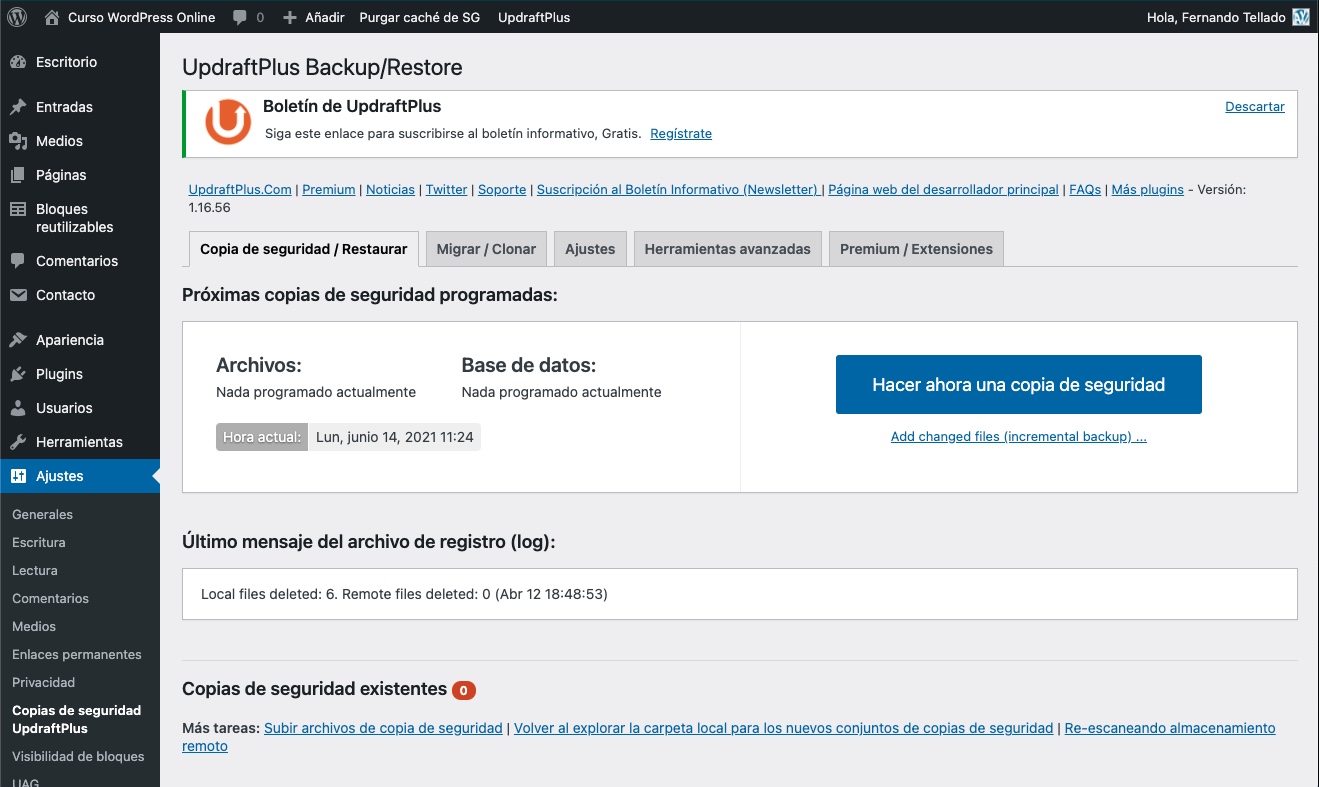Click the Plugins plug icon
1319x787 pixels.
click(x=18, y=374)
